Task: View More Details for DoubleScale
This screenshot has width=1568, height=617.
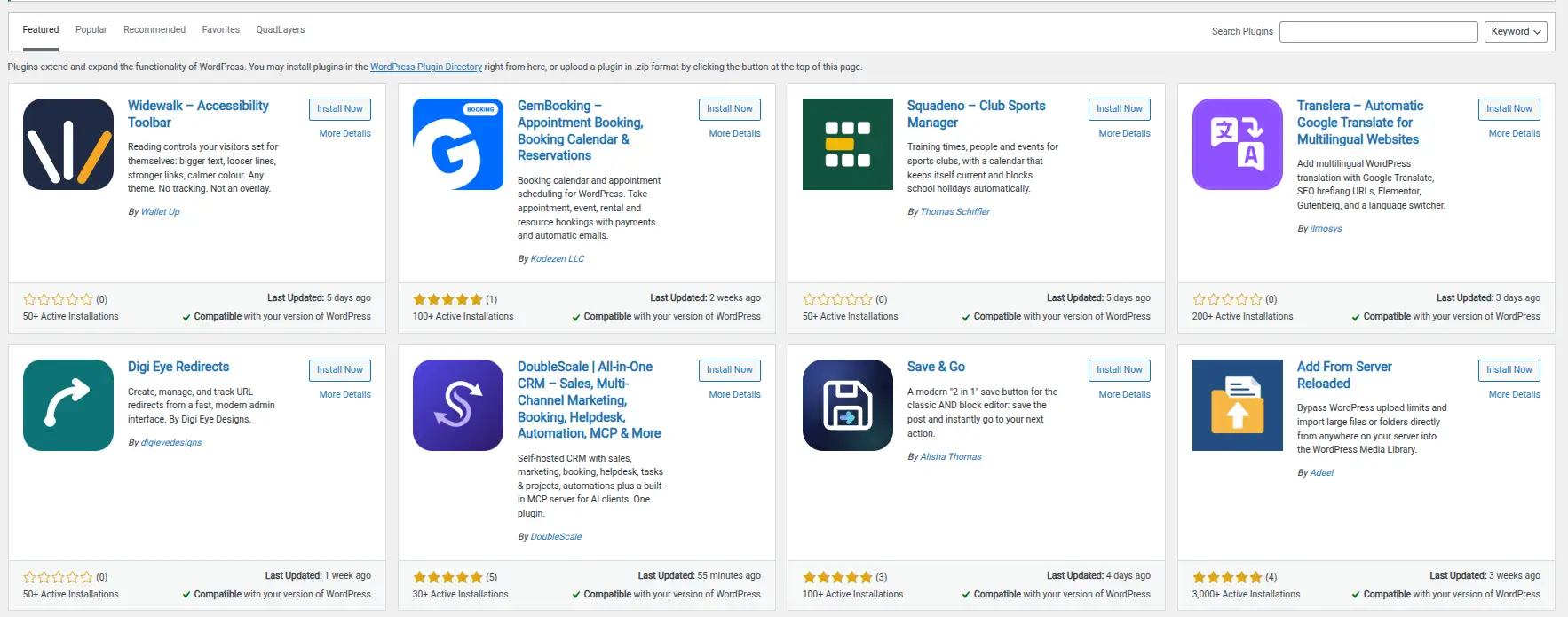Action: click(x=735, y=394)
